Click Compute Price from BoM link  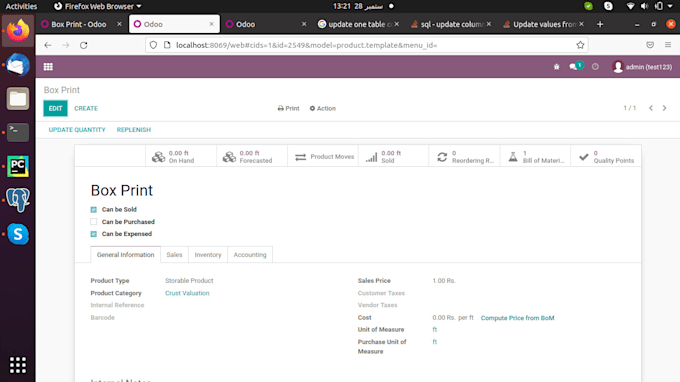pos(517,318)
